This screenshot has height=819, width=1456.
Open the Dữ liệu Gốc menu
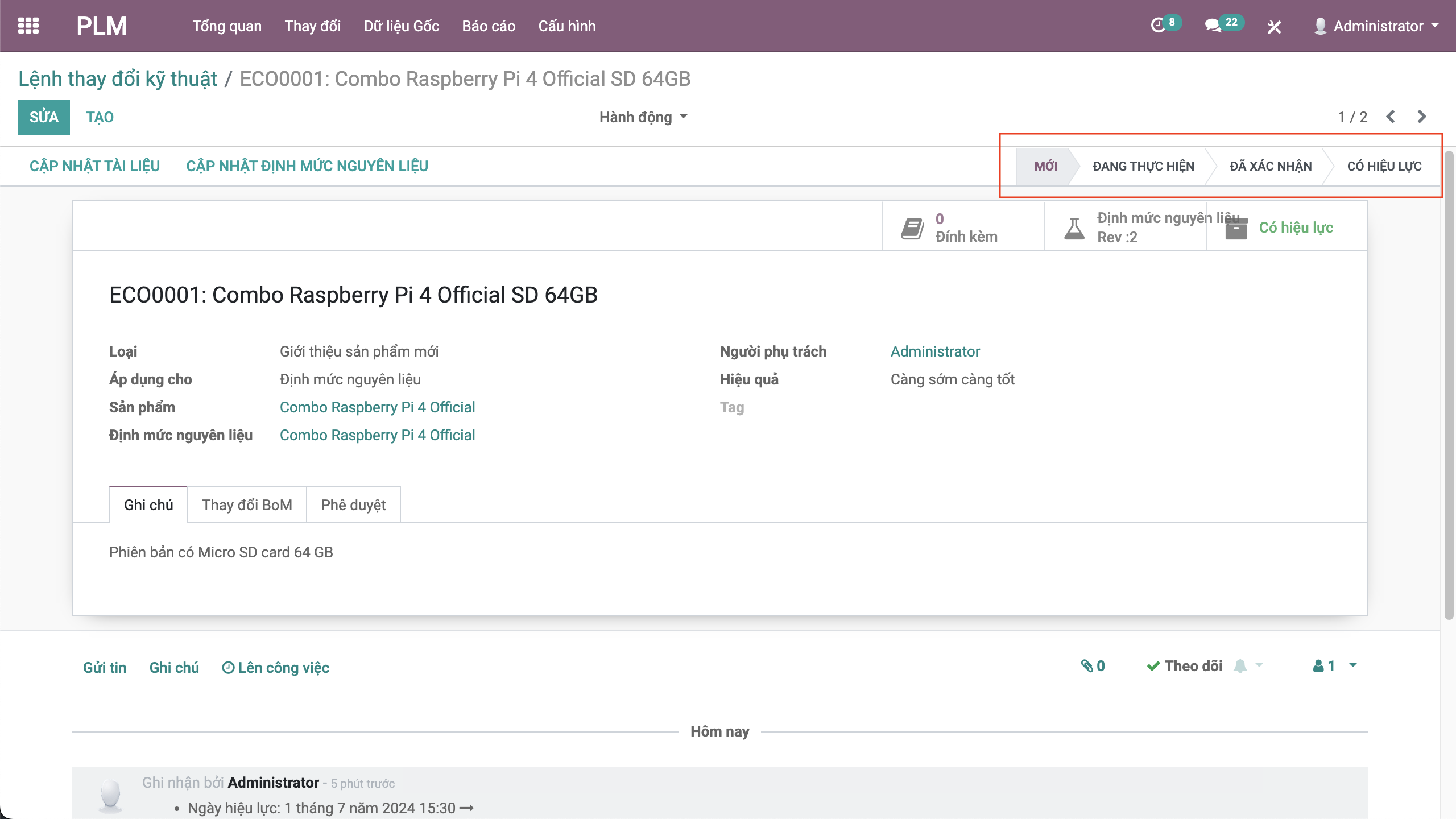[401, 26]
